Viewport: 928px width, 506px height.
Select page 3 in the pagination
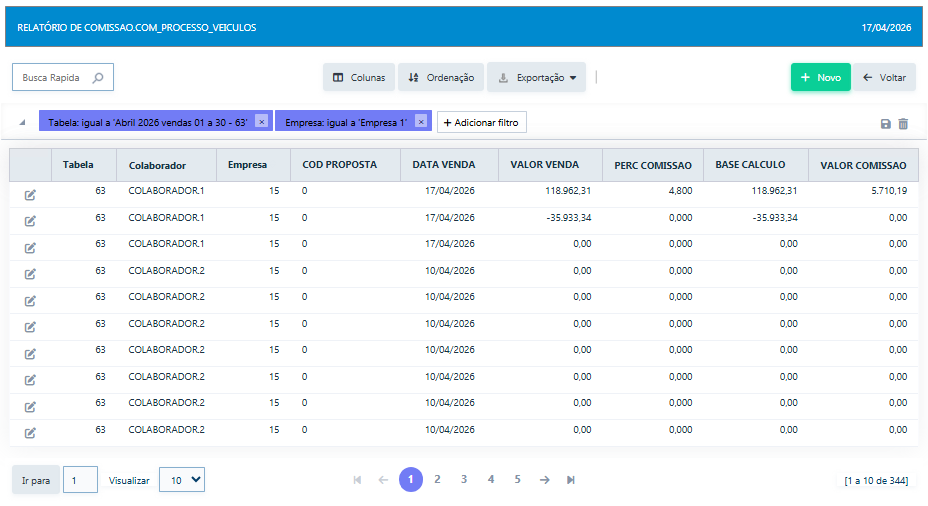pyautogui.click(x=464, y=479)
